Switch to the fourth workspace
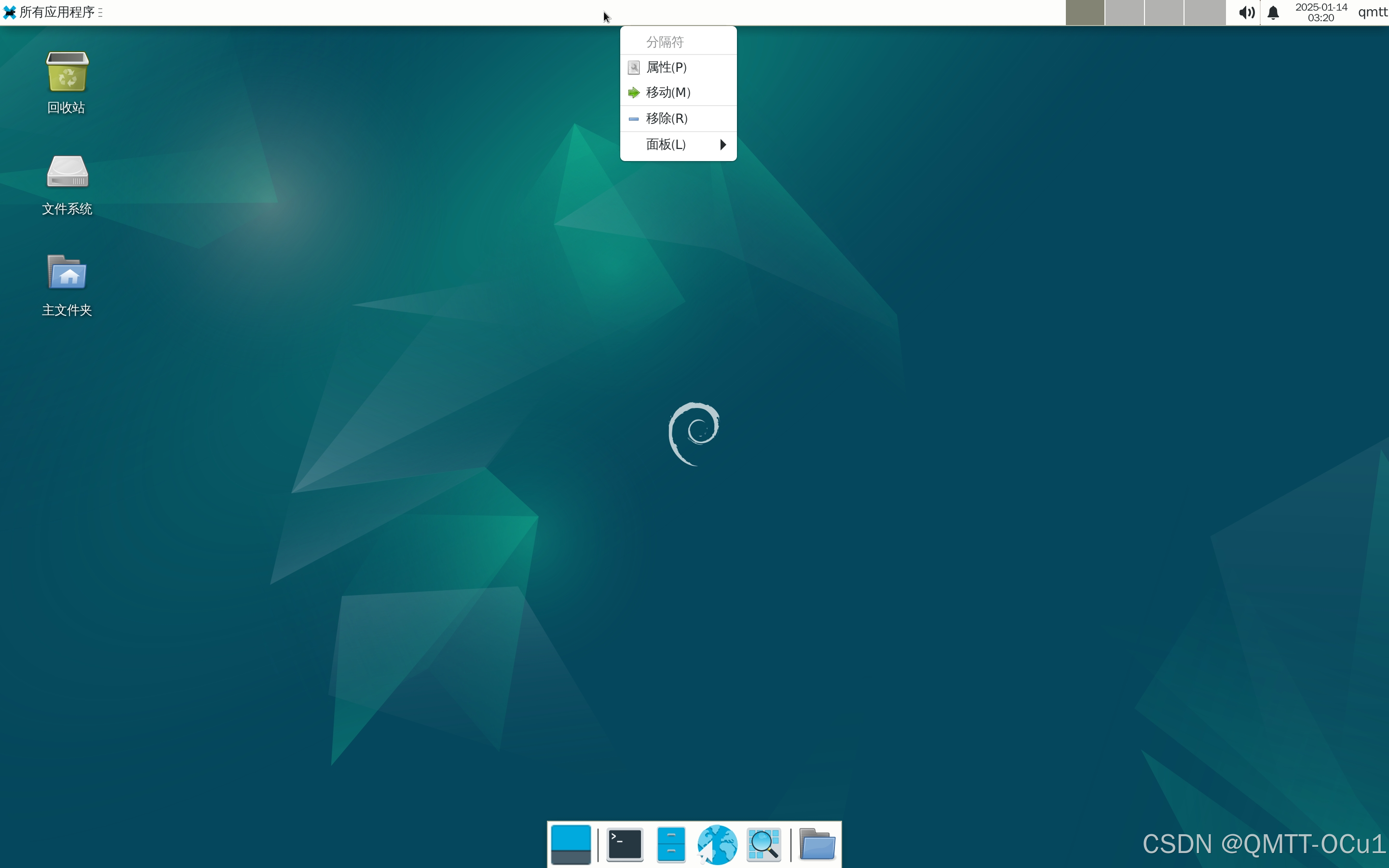 point(1205,13)
